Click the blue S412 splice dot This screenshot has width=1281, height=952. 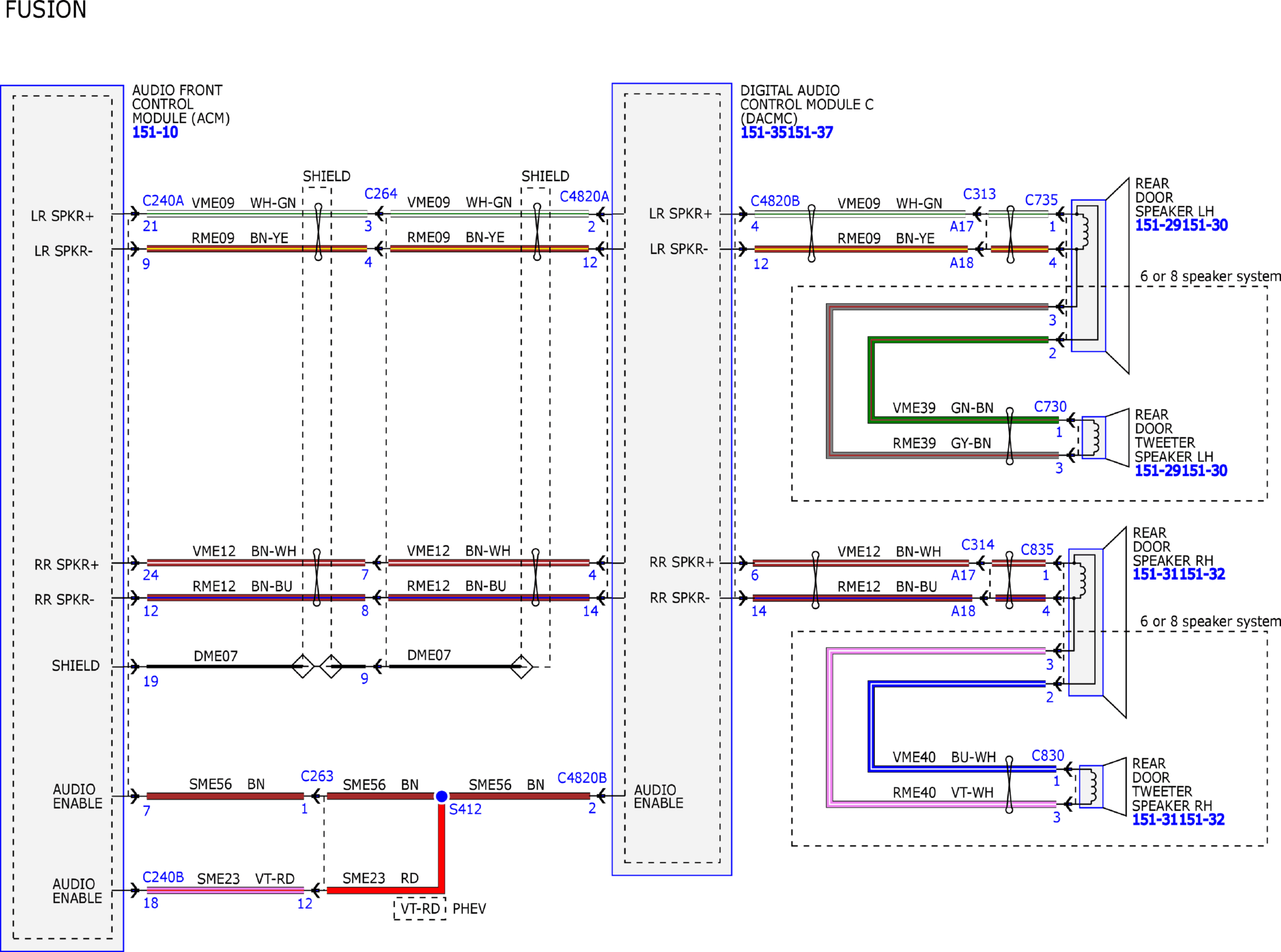[441, 796]
